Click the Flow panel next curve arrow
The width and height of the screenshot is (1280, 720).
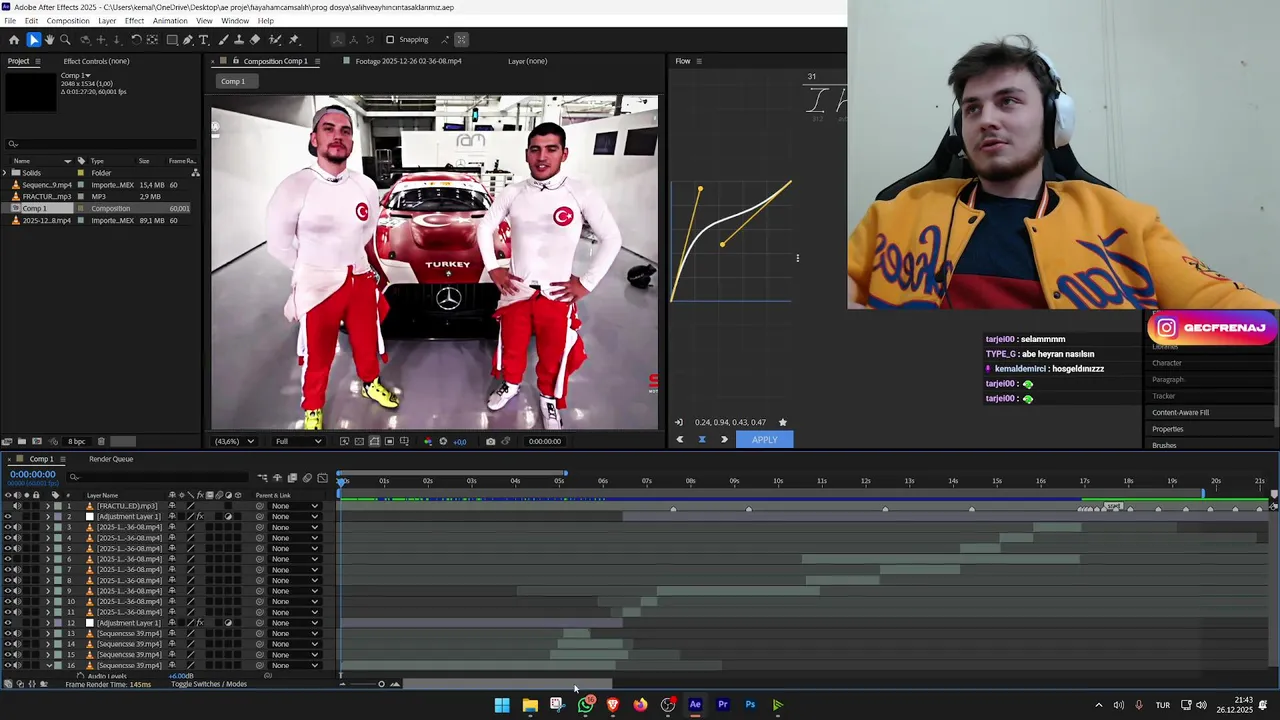[724, 439]
